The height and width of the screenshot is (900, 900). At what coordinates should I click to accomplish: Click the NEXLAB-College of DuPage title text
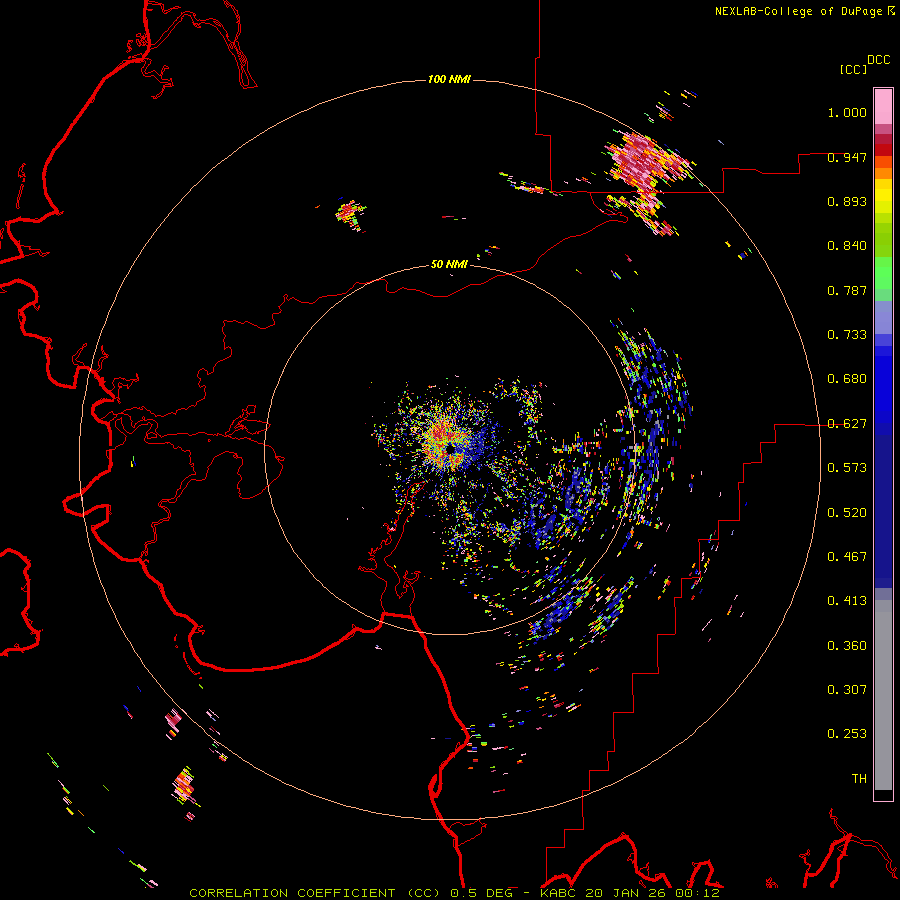coord(798,11)
